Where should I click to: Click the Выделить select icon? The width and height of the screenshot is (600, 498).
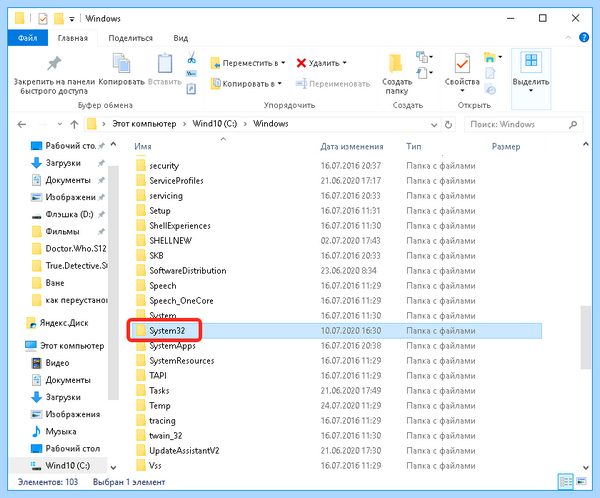tap(531, 61)
